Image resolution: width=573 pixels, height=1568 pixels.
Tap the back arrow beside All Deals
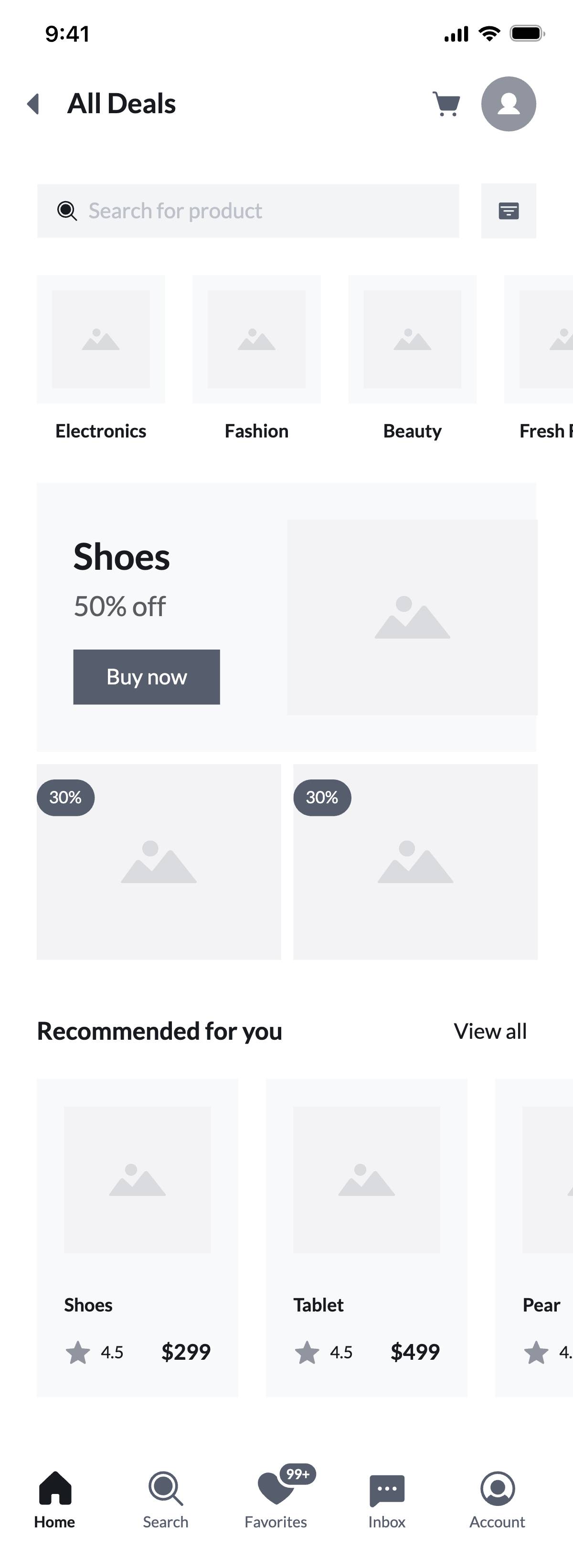[34, 104]
